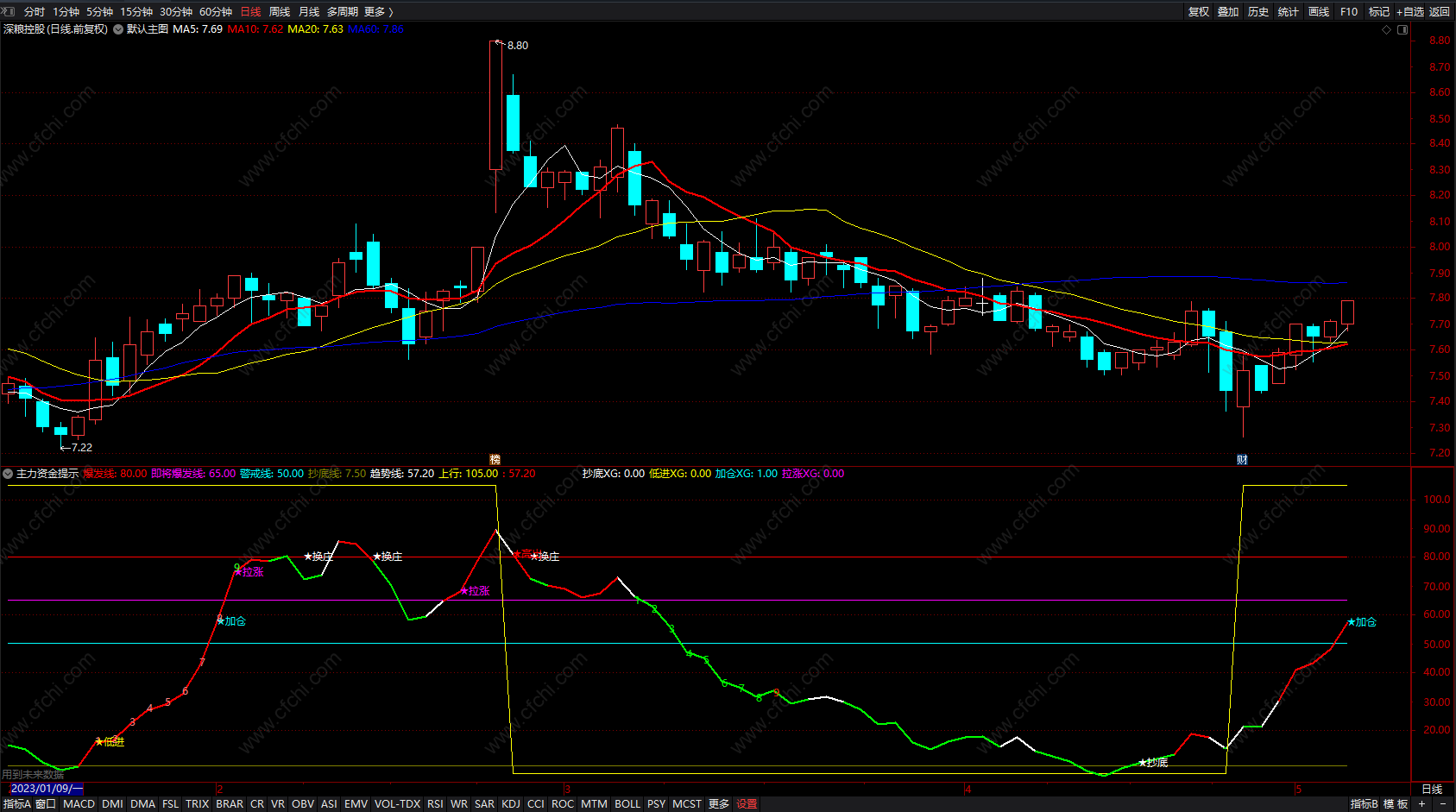1456x812 pixels.
Task: Switch to the KDJ indicator
Action: click(x=511, y=803)
